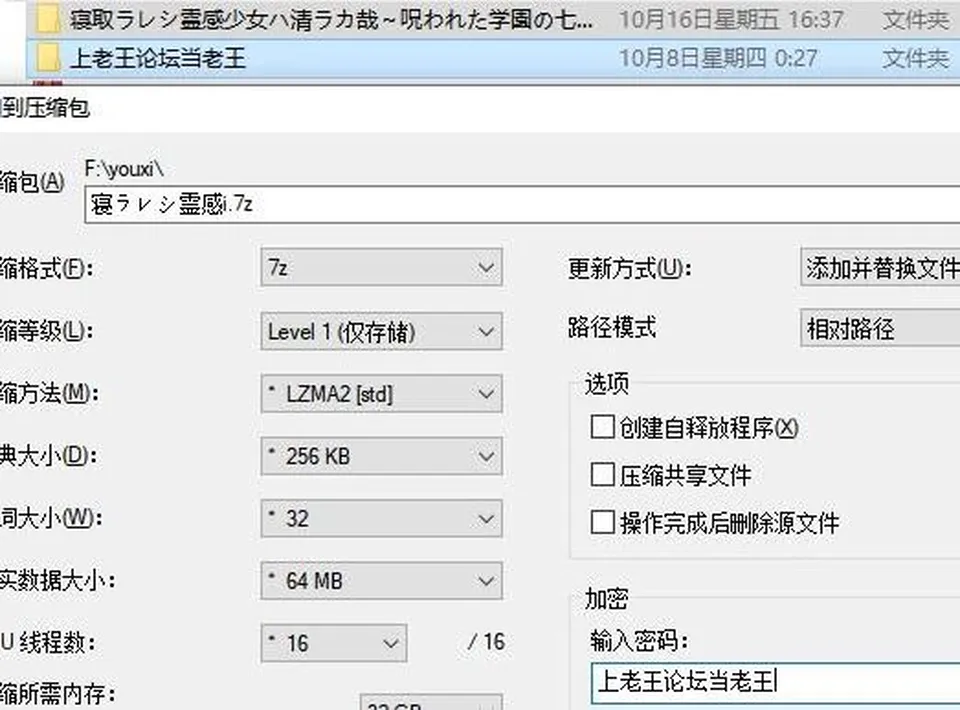
Task: Tick the 压缩共享文件 checkbox
Action: coord(602,474)
